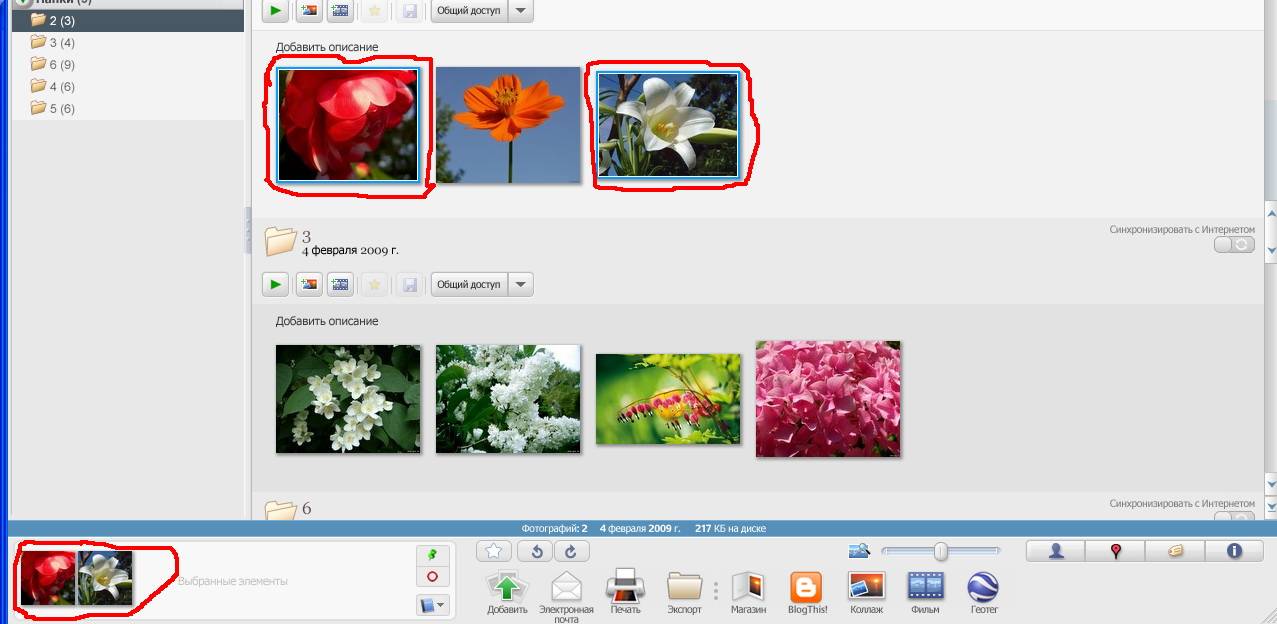Click the 'Фильм' button in the bottom bar
Image resolution: width=1277 pixels, height=624 pixels.
point(926,593)
